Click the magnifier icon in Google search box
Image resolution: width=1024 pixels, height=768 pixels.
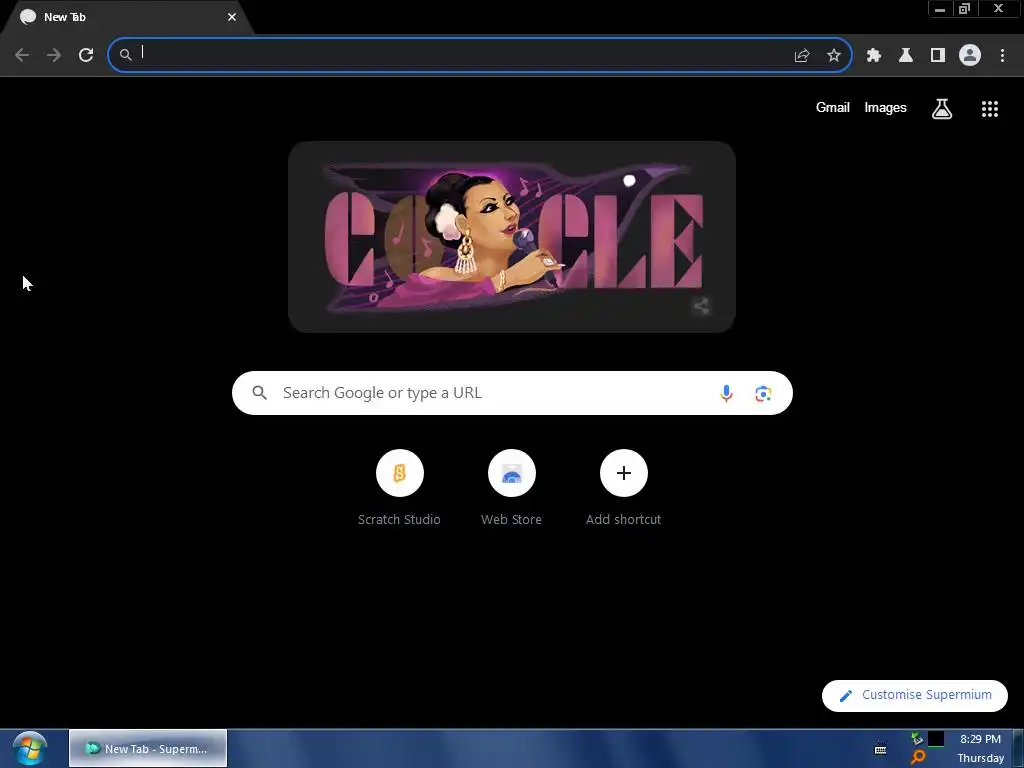coord(260,393)
